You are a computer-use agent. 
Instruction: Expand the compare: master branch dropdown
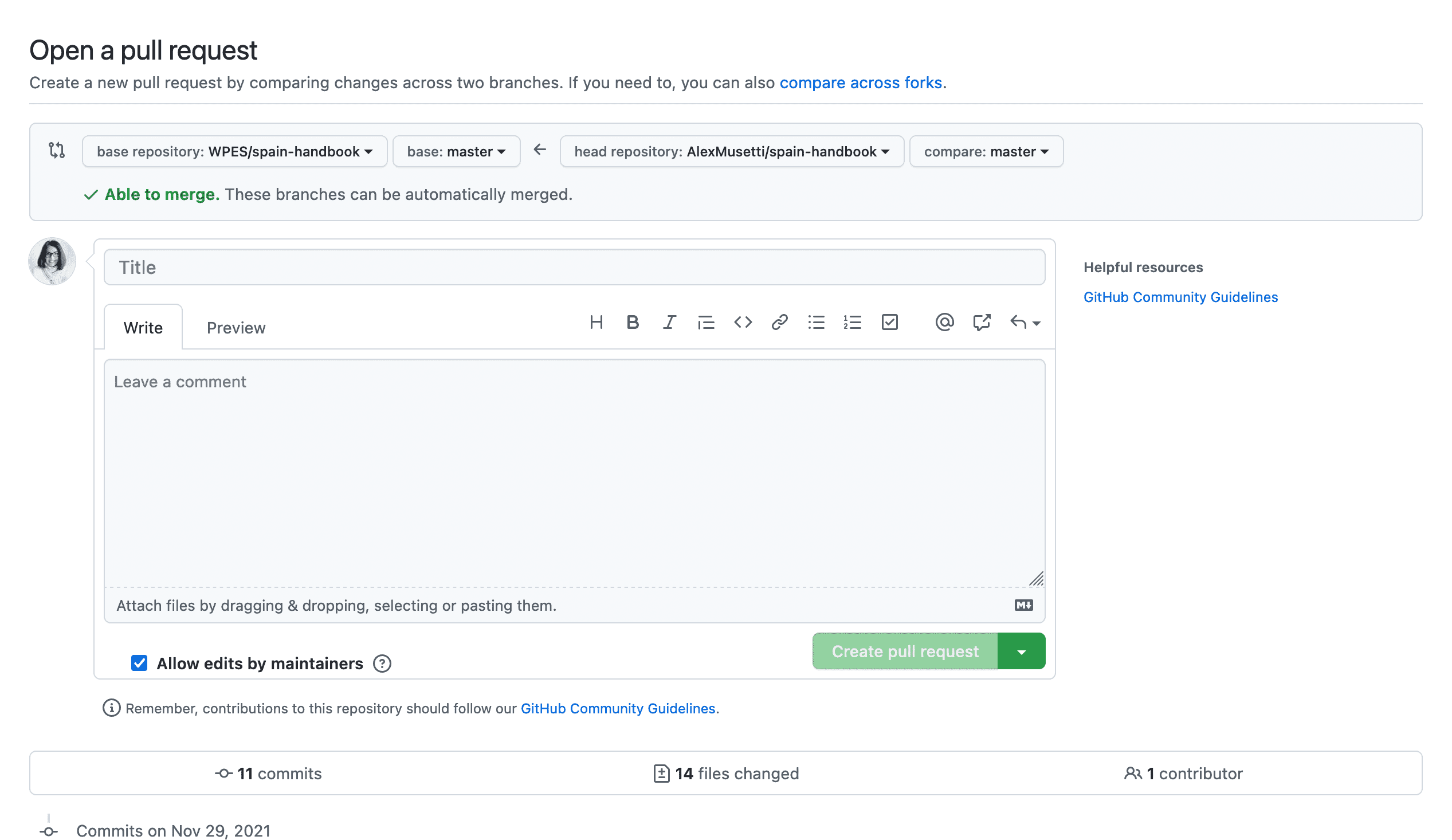[x=986, y=151]
